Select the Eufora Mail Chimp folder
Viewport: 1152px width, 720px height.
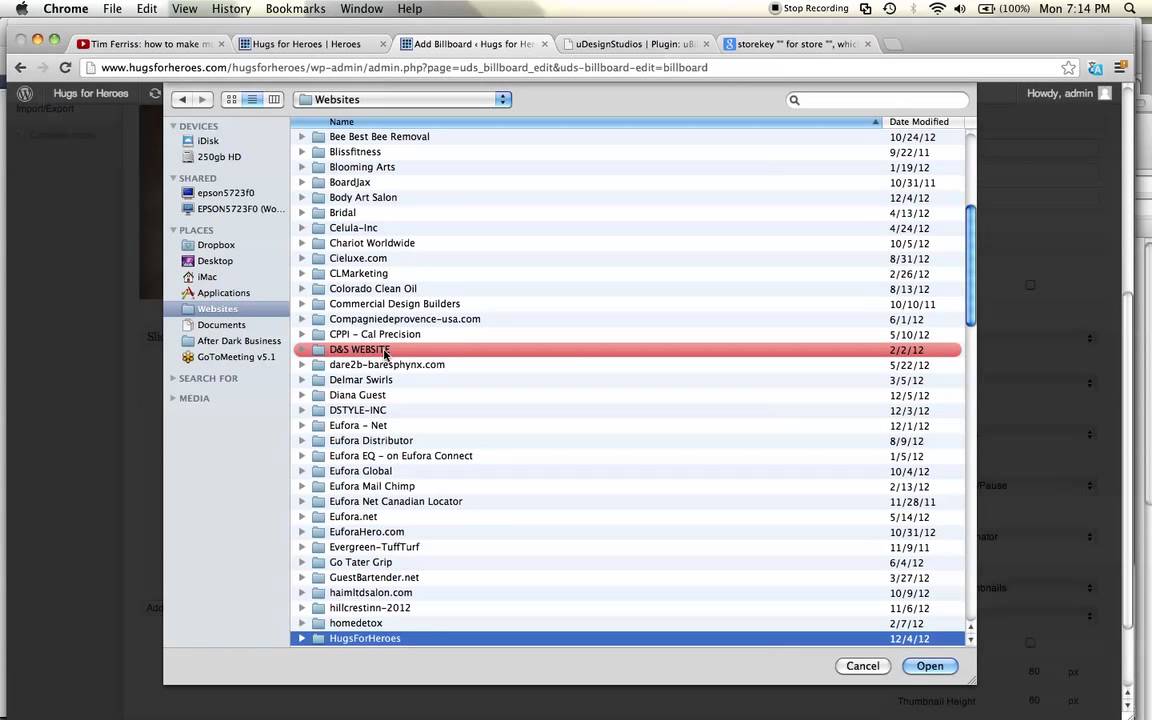point(628,486)
